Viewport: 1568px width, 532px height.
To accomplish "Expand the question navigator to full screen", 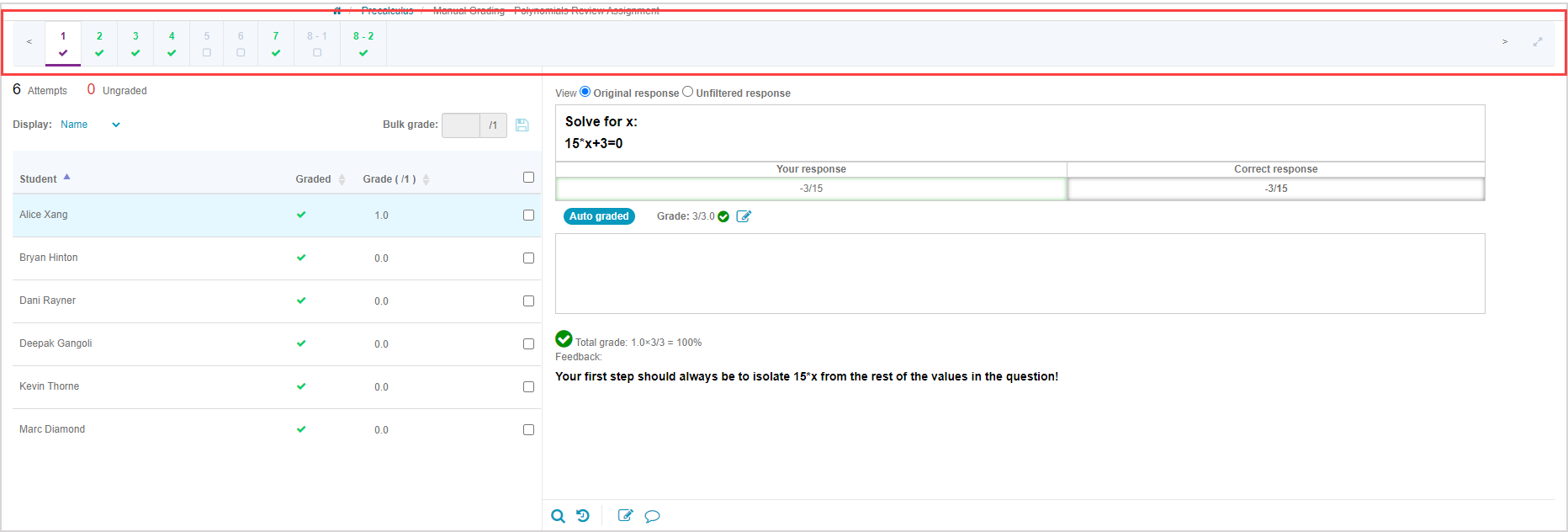I will coord(1538,42).
